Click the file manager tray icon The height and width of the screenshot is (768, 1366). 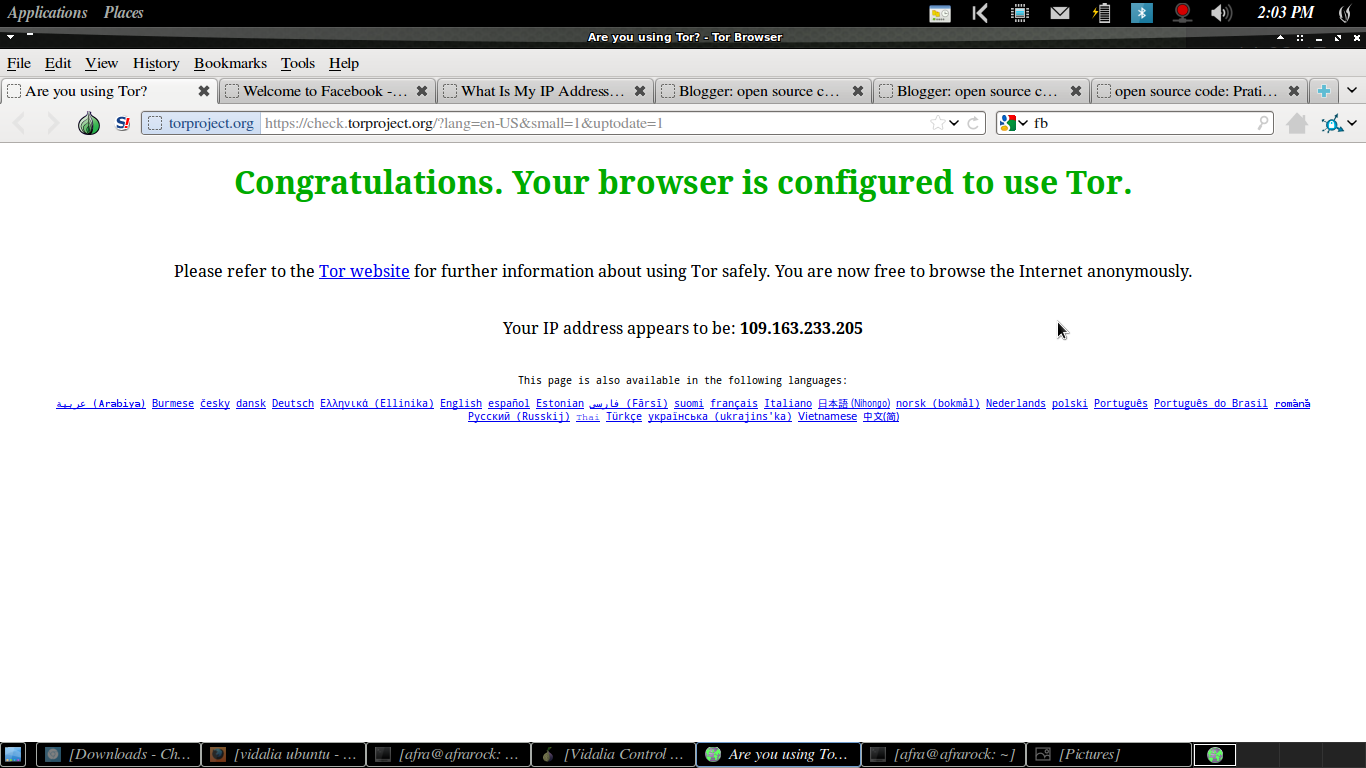[940, 13]
